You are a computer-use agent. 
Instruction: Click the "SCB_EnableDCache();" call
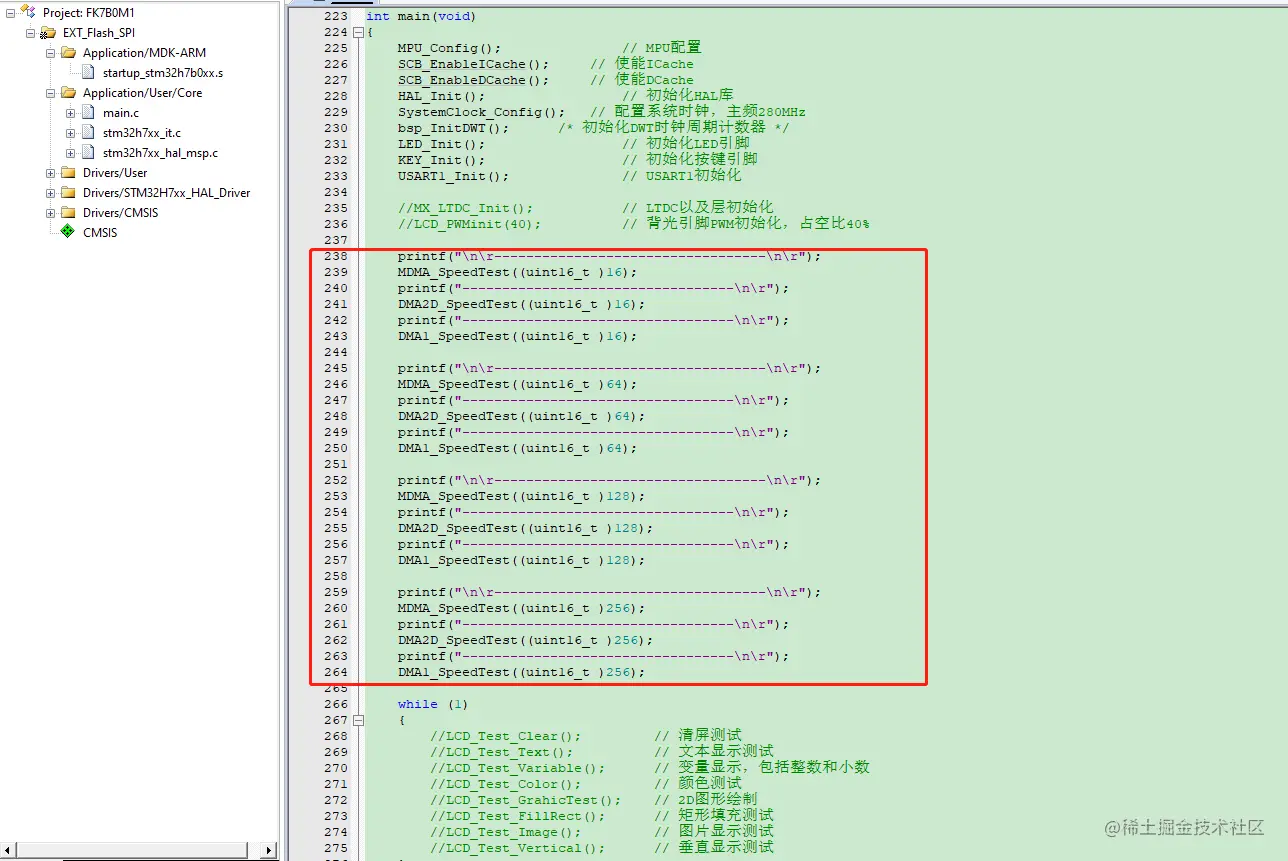[473, 80]
